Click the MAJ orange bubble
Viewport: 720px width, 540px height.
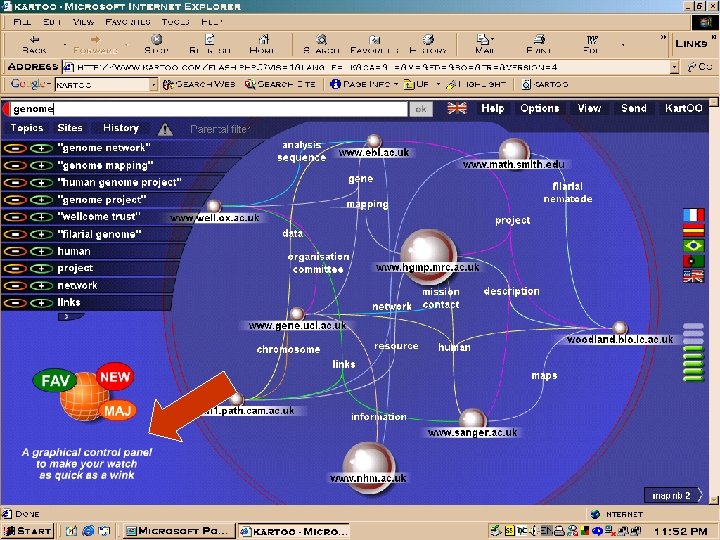point(117,411)
